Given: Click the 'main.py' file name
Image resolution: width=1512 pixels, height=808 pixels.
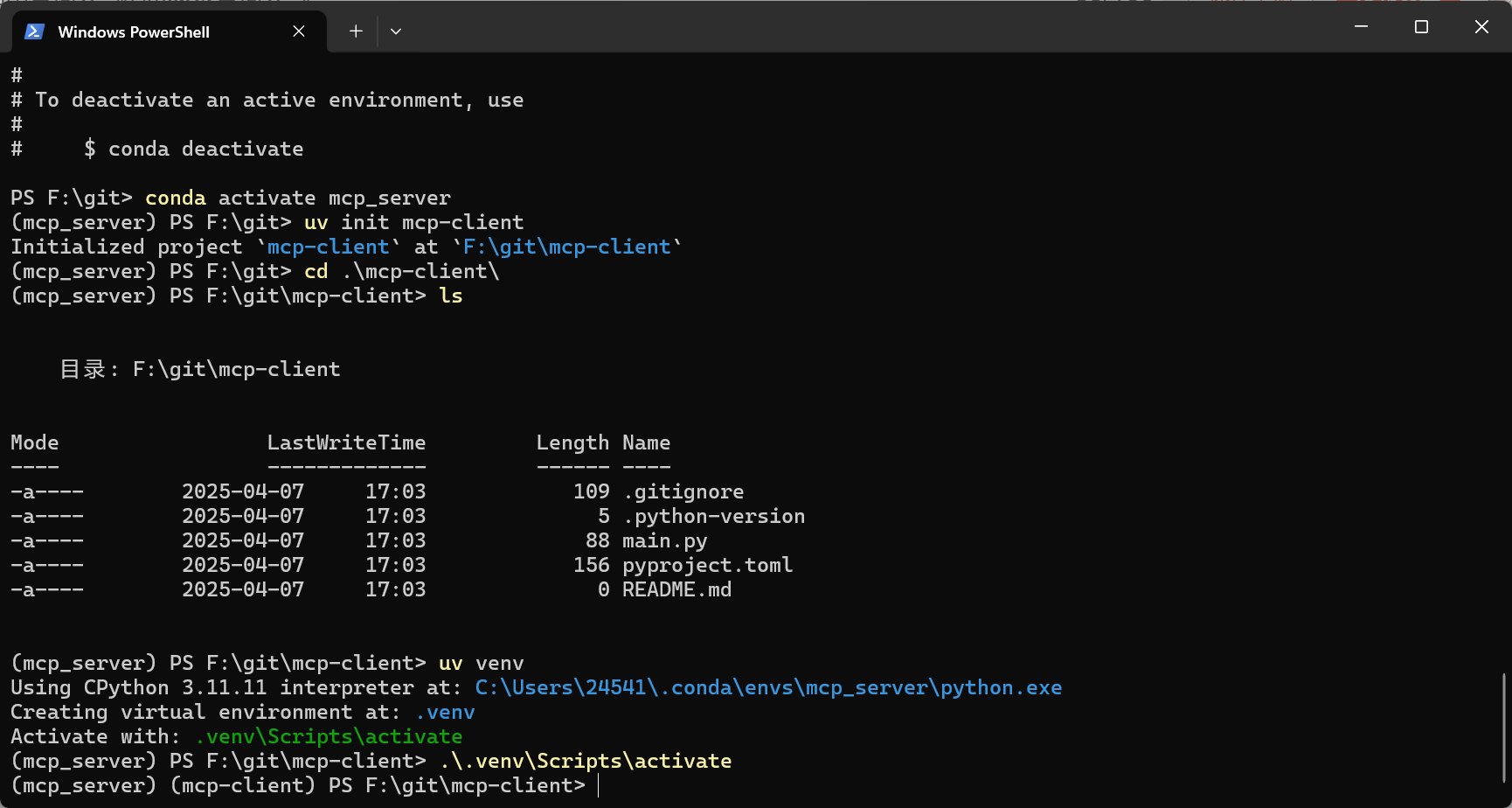Looking at the screenshot, I should coord(665,540).
